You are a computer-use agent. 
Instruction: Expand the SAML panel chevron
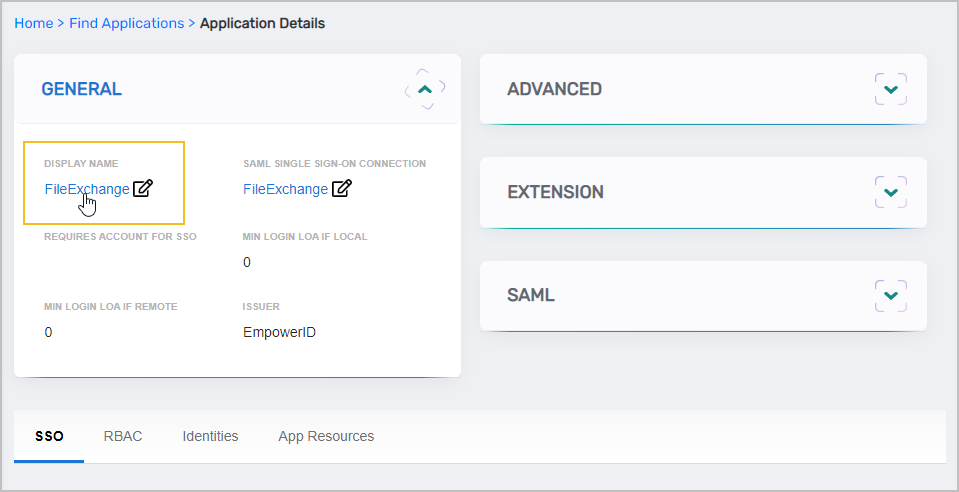pyautogui.click(x=891, y=296)
